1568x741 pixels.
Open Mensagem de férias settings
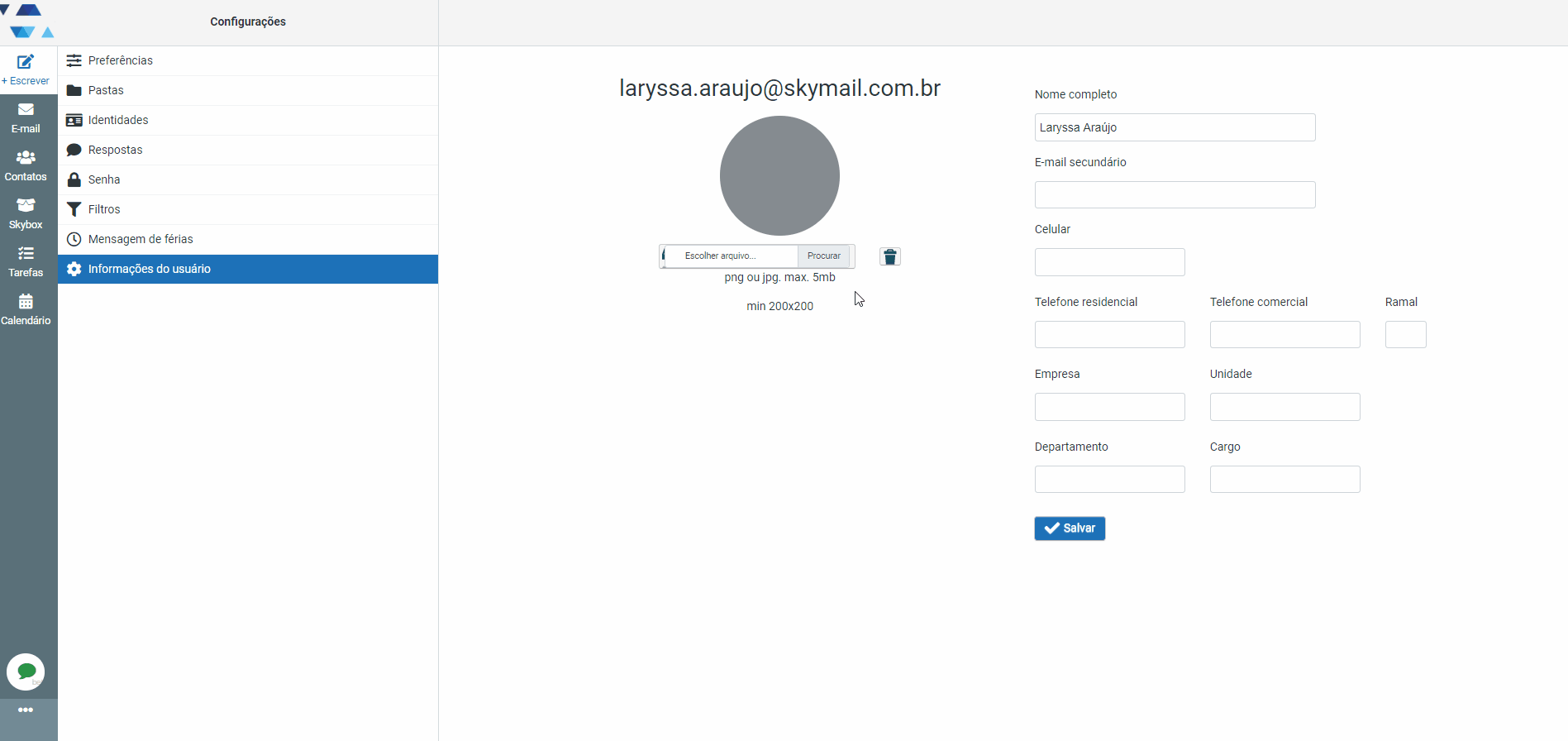coord(248,239)
